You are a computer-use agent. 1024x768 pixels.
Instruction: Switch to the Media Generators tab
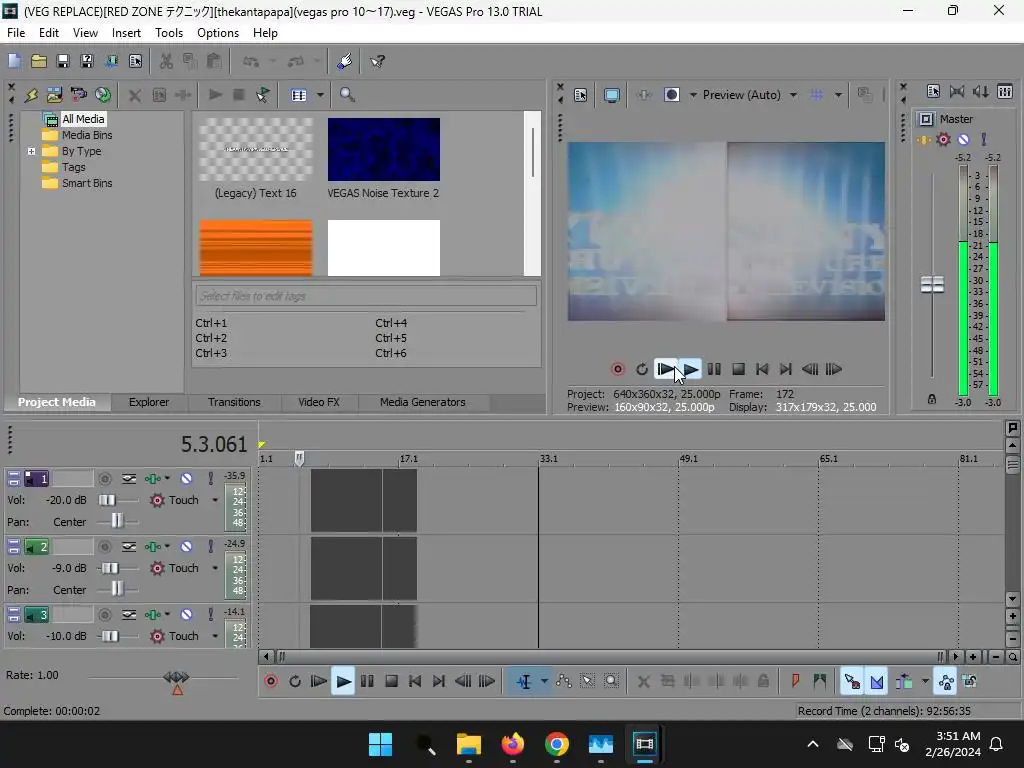click(x=423, y=402)
